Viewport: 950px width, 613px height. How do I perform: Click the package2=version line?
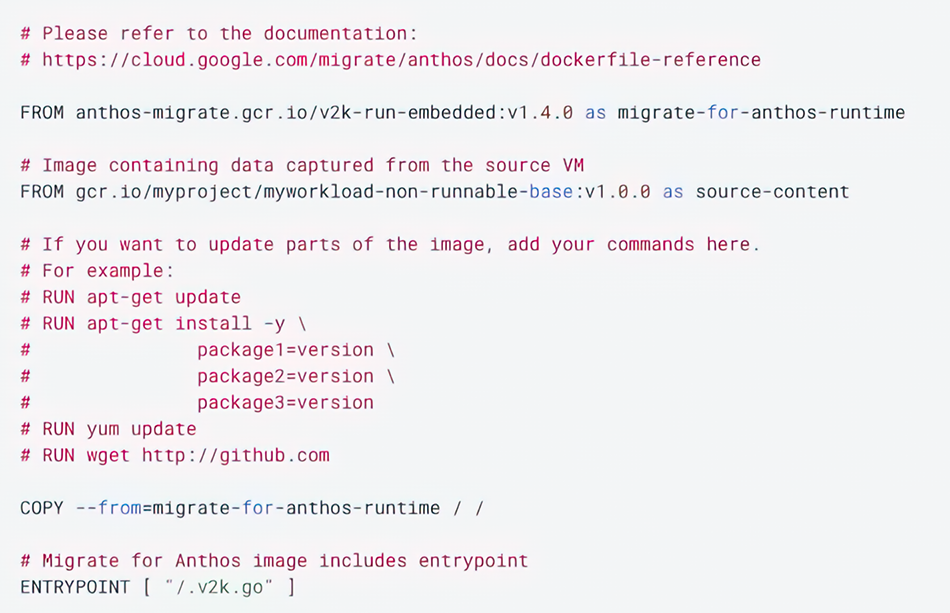(207, 377)
